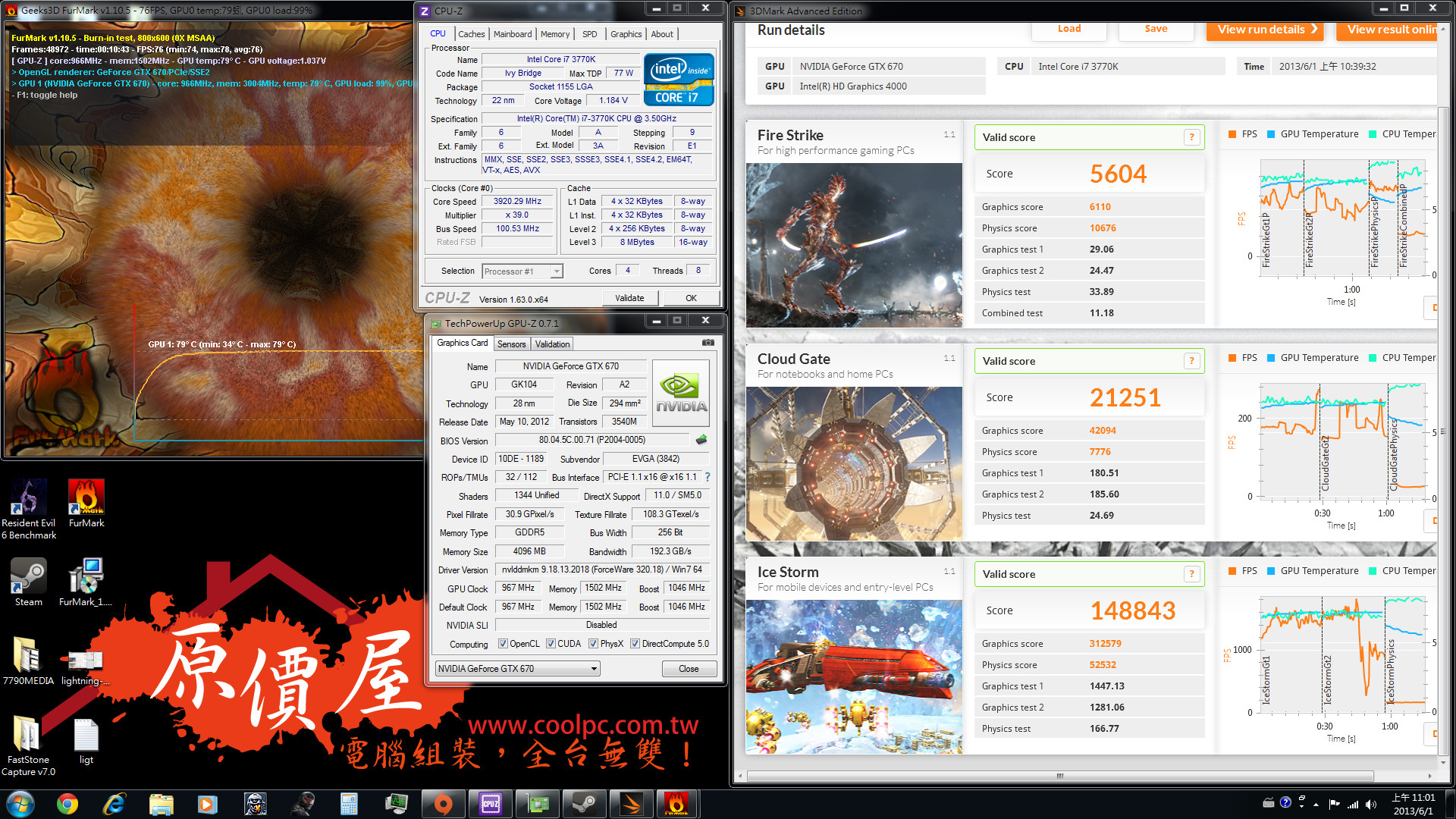Click the Fire Strike valid score help icon

coord(1191,137)
